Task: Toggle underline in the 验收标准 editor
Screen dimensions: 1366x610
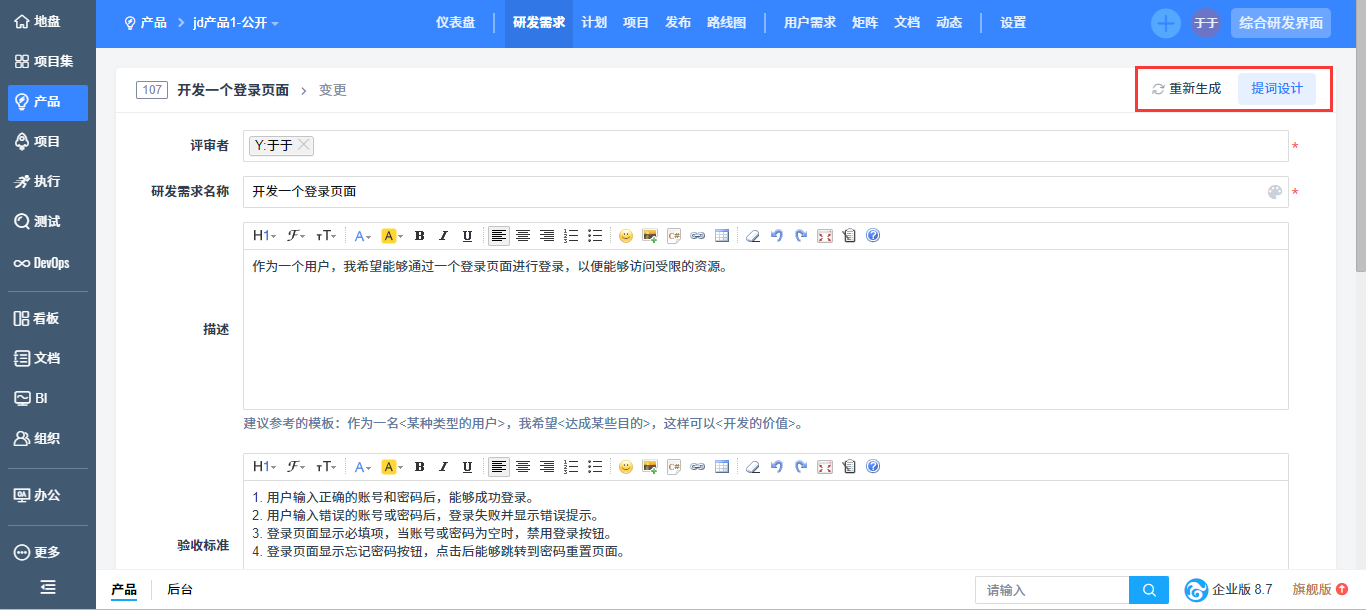Action: (467, 467)
